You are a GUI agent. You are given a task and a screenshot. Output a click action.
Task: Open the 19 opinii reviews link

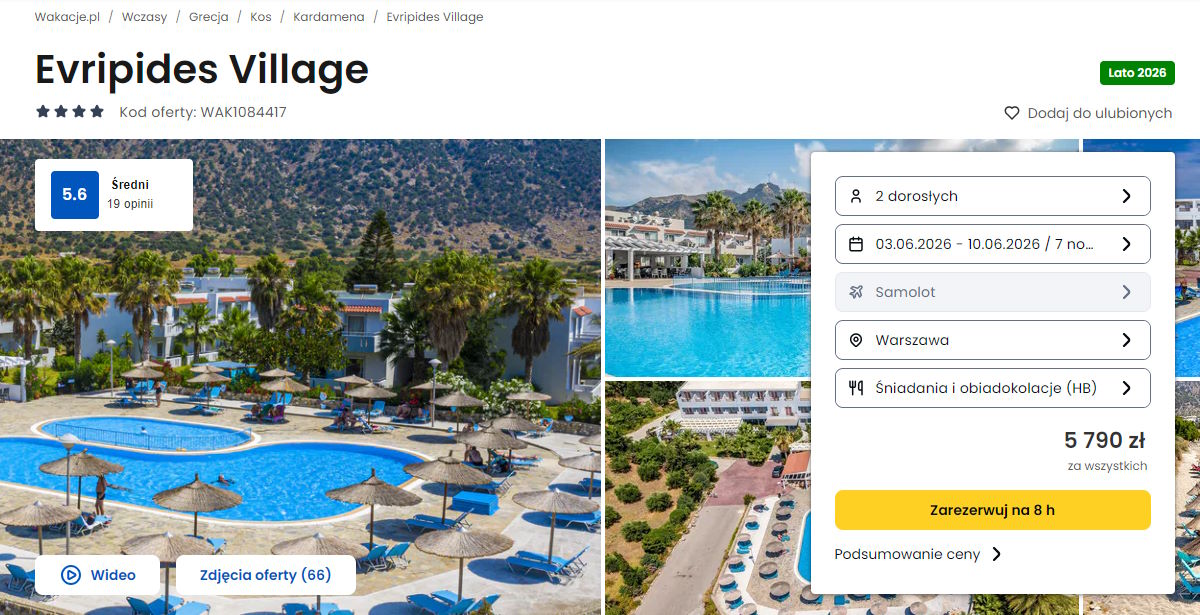coord(130,203)
